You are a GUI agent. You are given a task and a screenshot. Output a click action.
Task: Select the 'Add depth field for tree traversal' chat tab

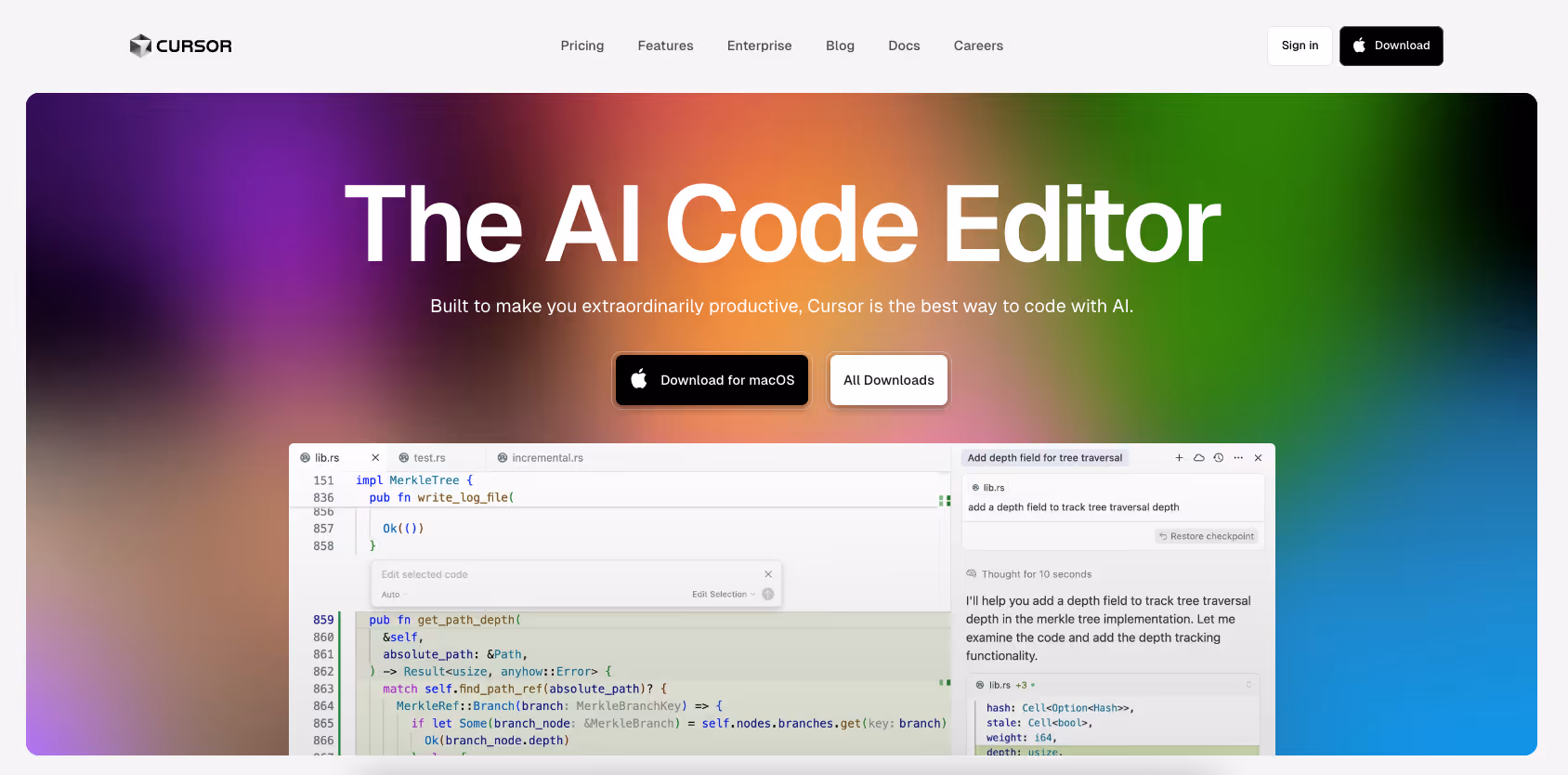click(x=1045, y=458)
